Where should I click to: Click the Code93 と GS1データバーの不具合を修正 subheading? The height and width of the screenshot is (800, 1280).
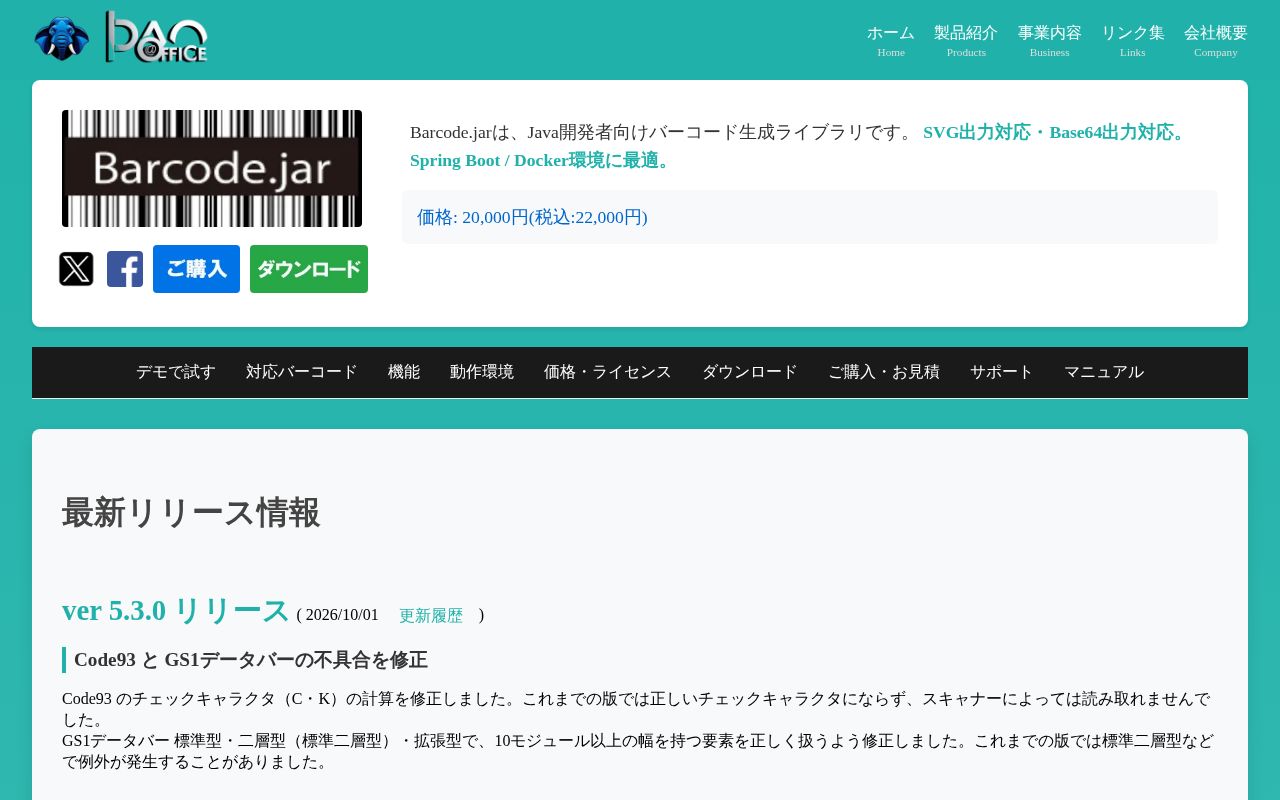[x=251, y=660]
